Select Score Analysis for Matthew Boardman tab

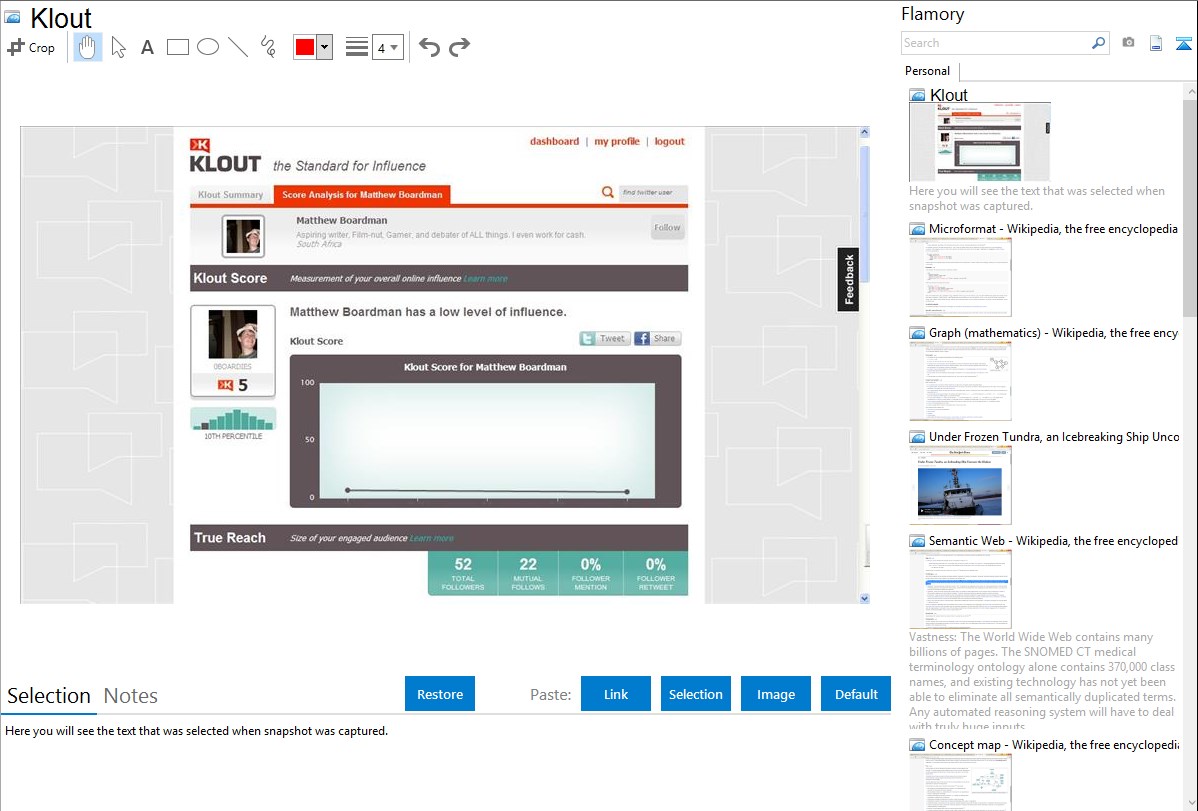tap(362, 195)
